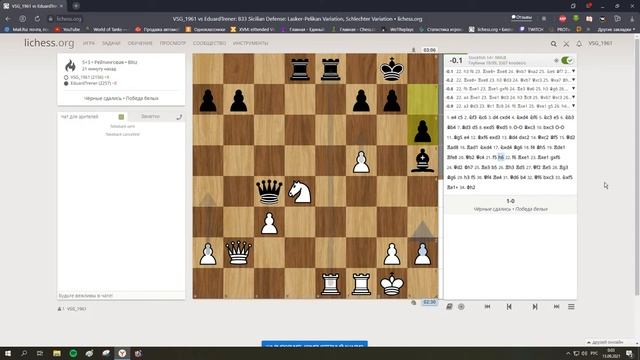Select the white queen on b2
The image size is (640, 360).
[238, 252]
